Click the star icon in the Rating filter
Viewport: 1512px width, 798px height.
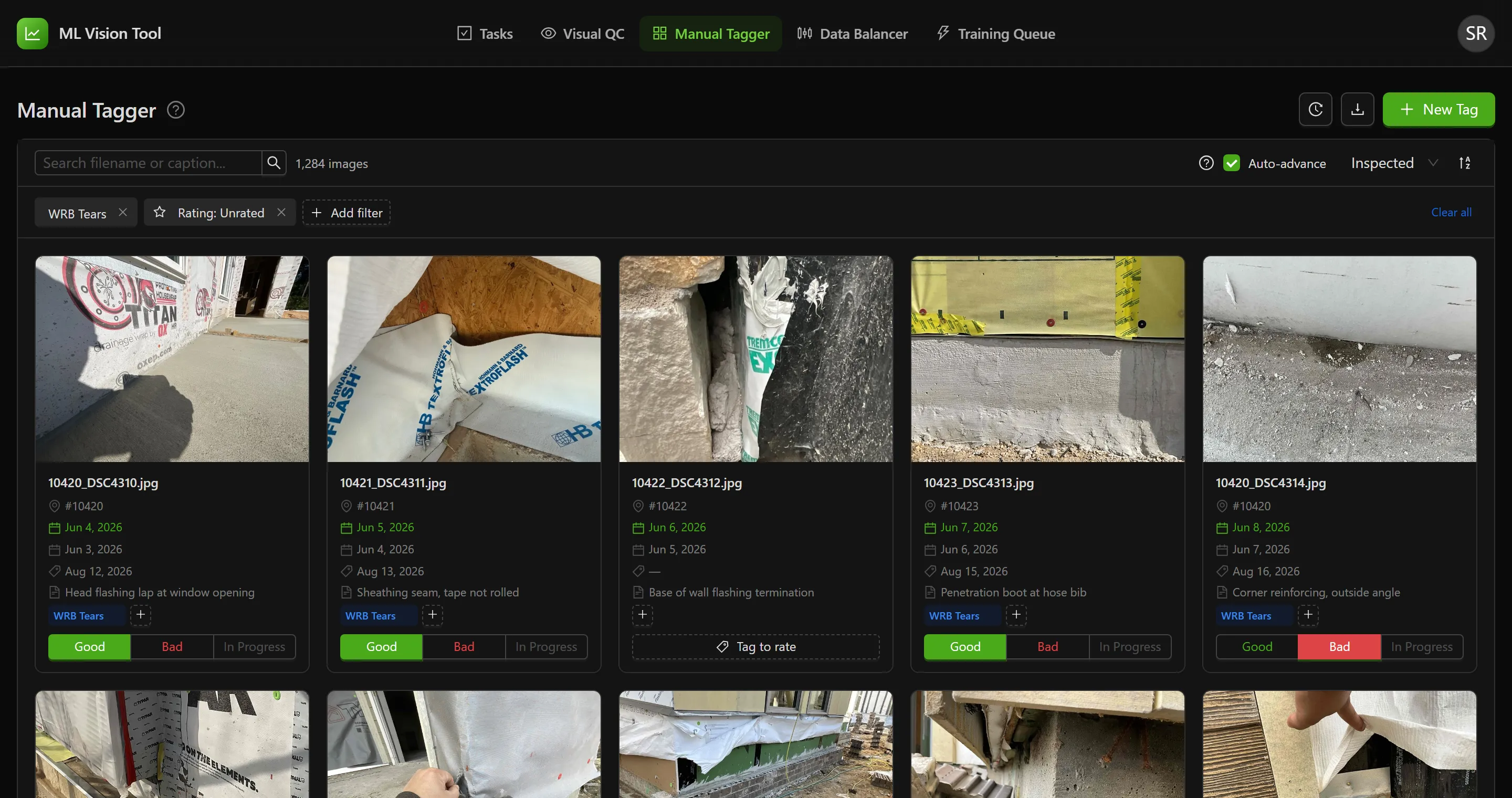160,213
